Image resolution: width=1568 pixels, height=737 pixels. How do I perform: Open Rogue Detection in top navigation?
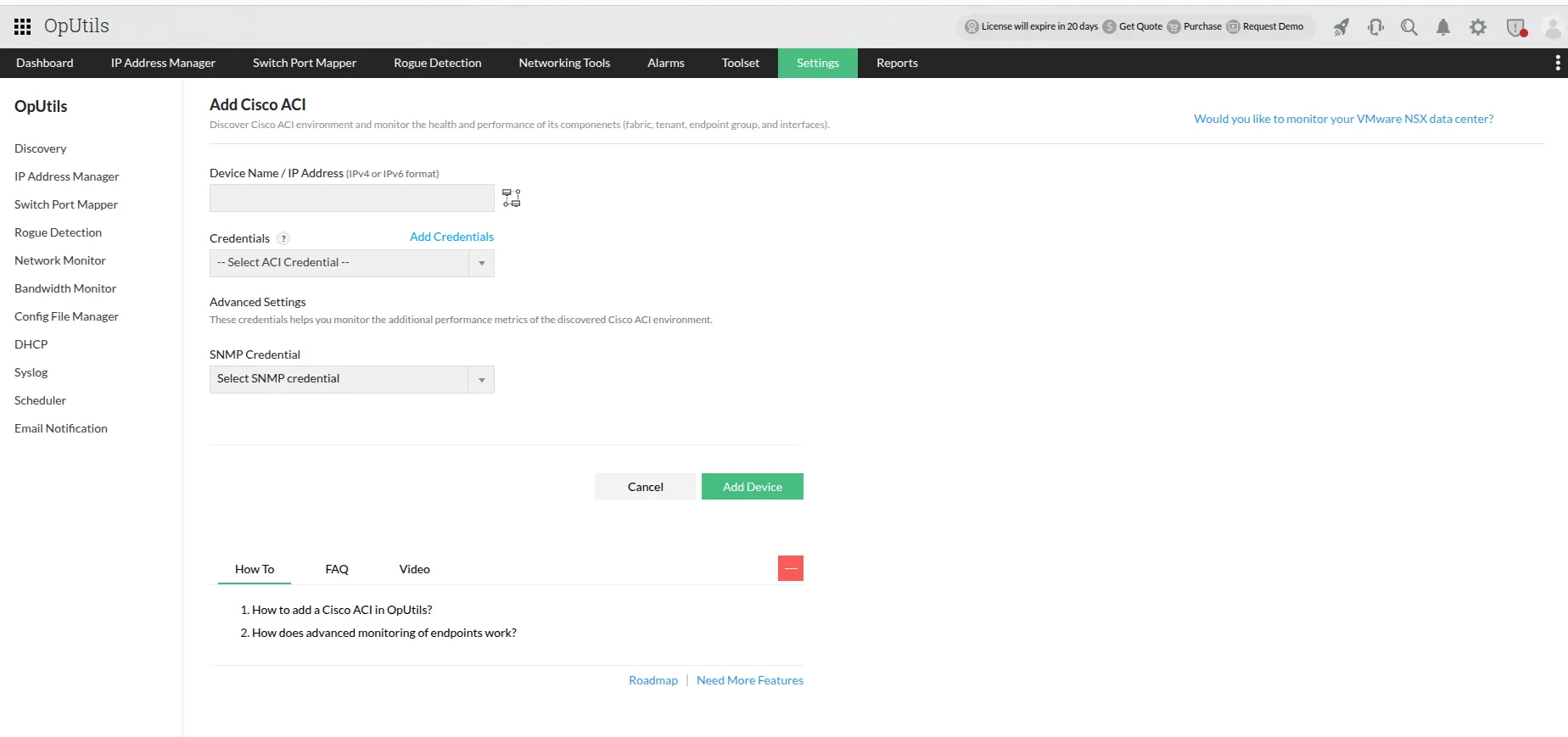[438, 63]
